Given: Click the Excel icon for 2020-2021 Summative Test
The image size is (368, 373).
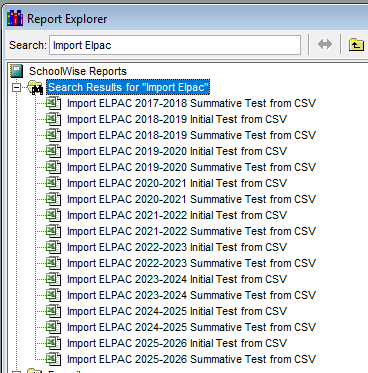Looking at the screenshot, I should (x=53, y=199).
